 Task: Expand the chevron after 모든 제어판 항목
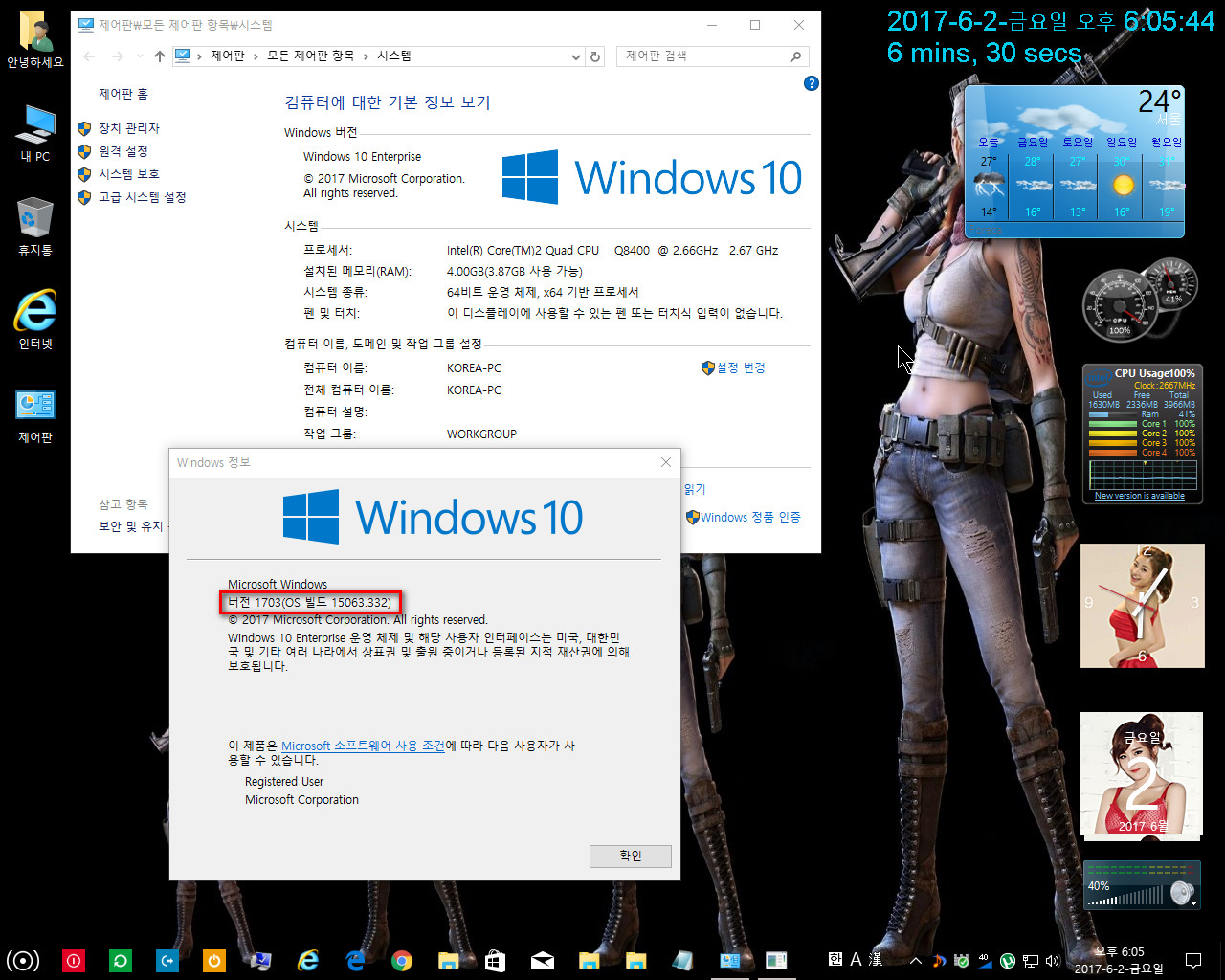coord(366,56)
